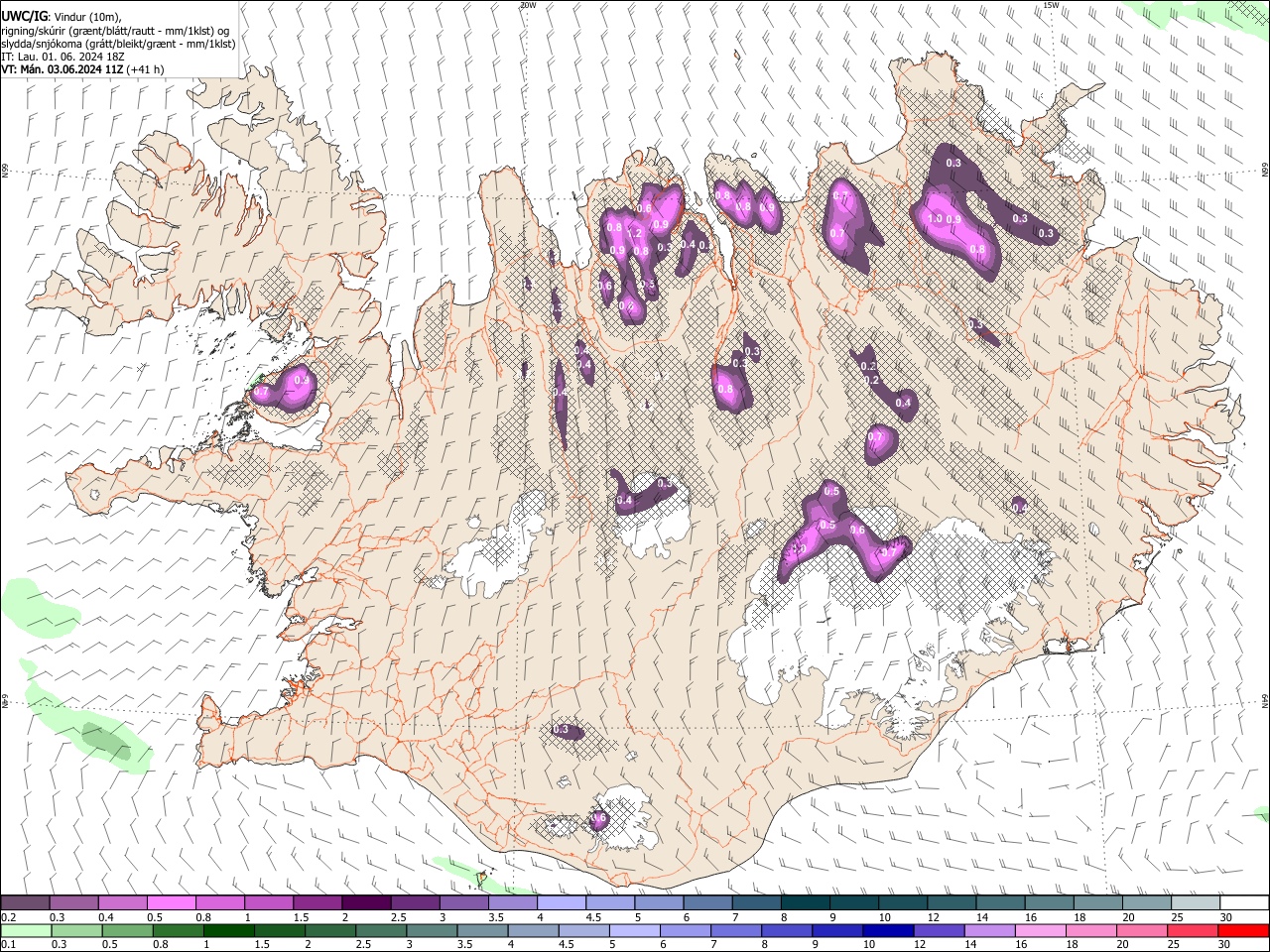This screenshot has width=1270, height=952.
Task: Click the VT: Mán. 03.06.2024 11Z valid time
Action: point(82,69)
